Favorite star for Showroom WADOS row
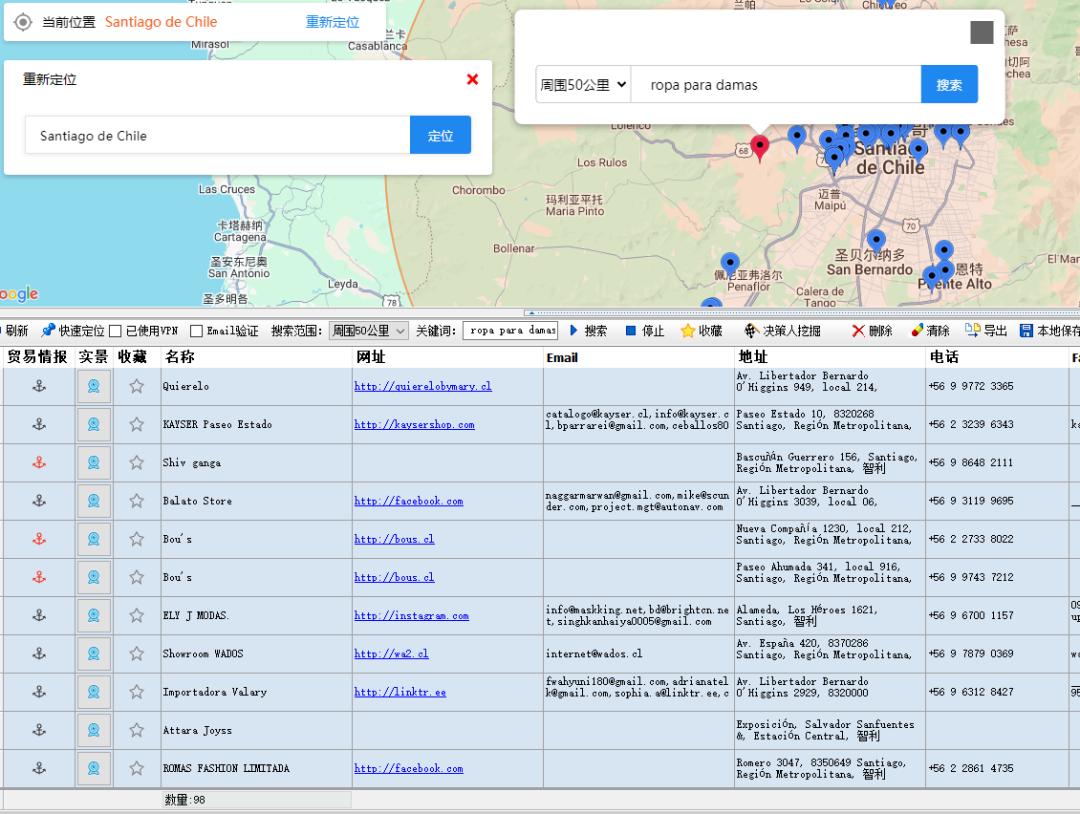The height and width of the screenshot is (814, 1080). (x=136, y=654)
